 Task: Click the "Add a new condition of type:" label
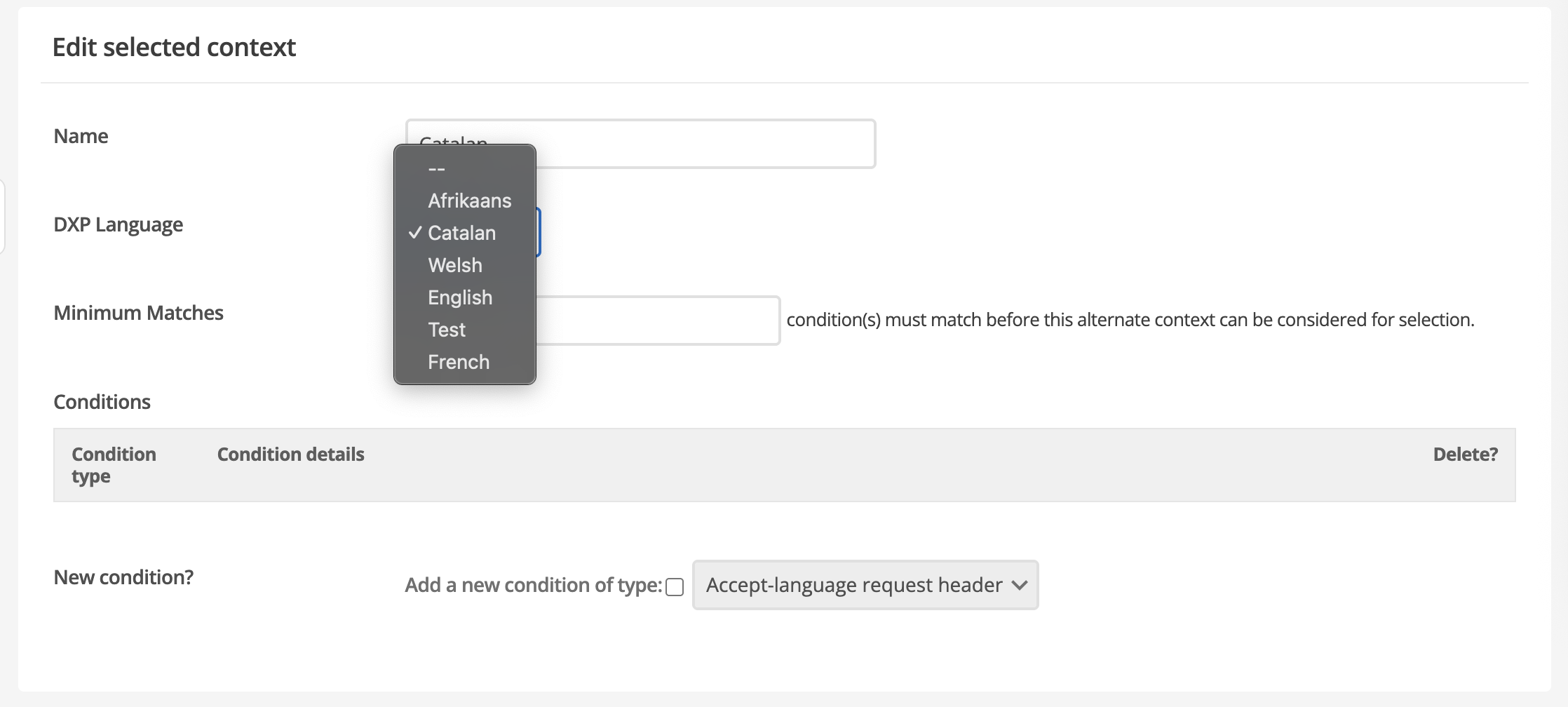click(533, 585)
